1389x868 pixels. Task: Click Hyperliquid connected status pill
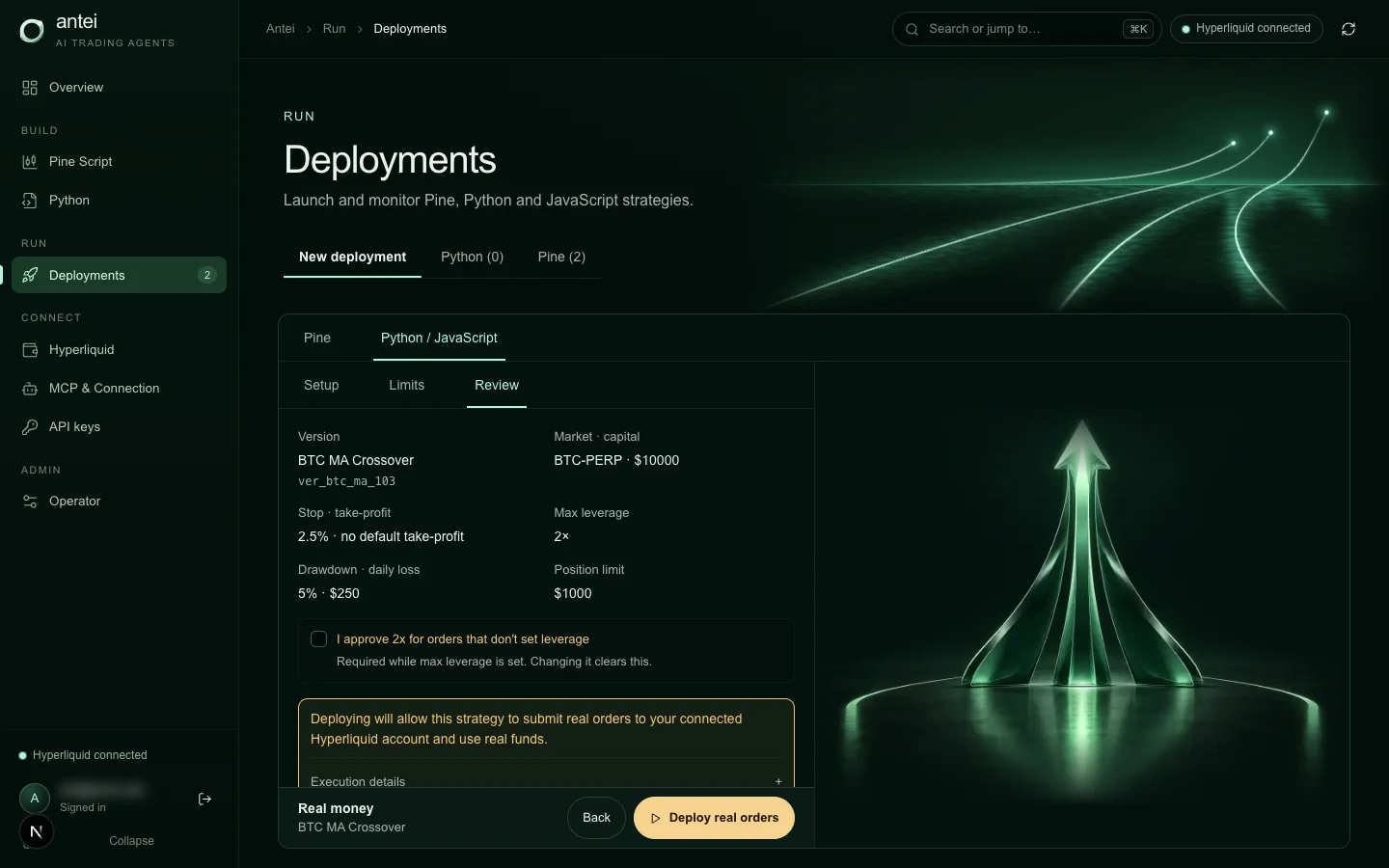coord(1245,29)
